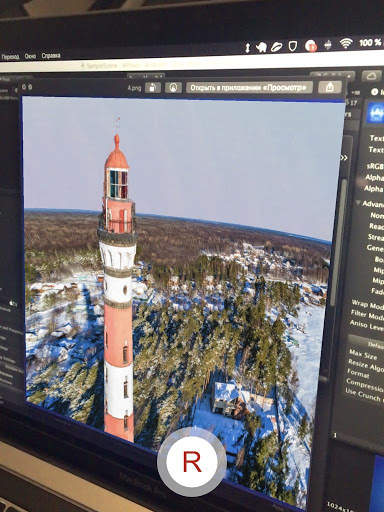
Task: Click the Compression label
Action: (364, 384)
